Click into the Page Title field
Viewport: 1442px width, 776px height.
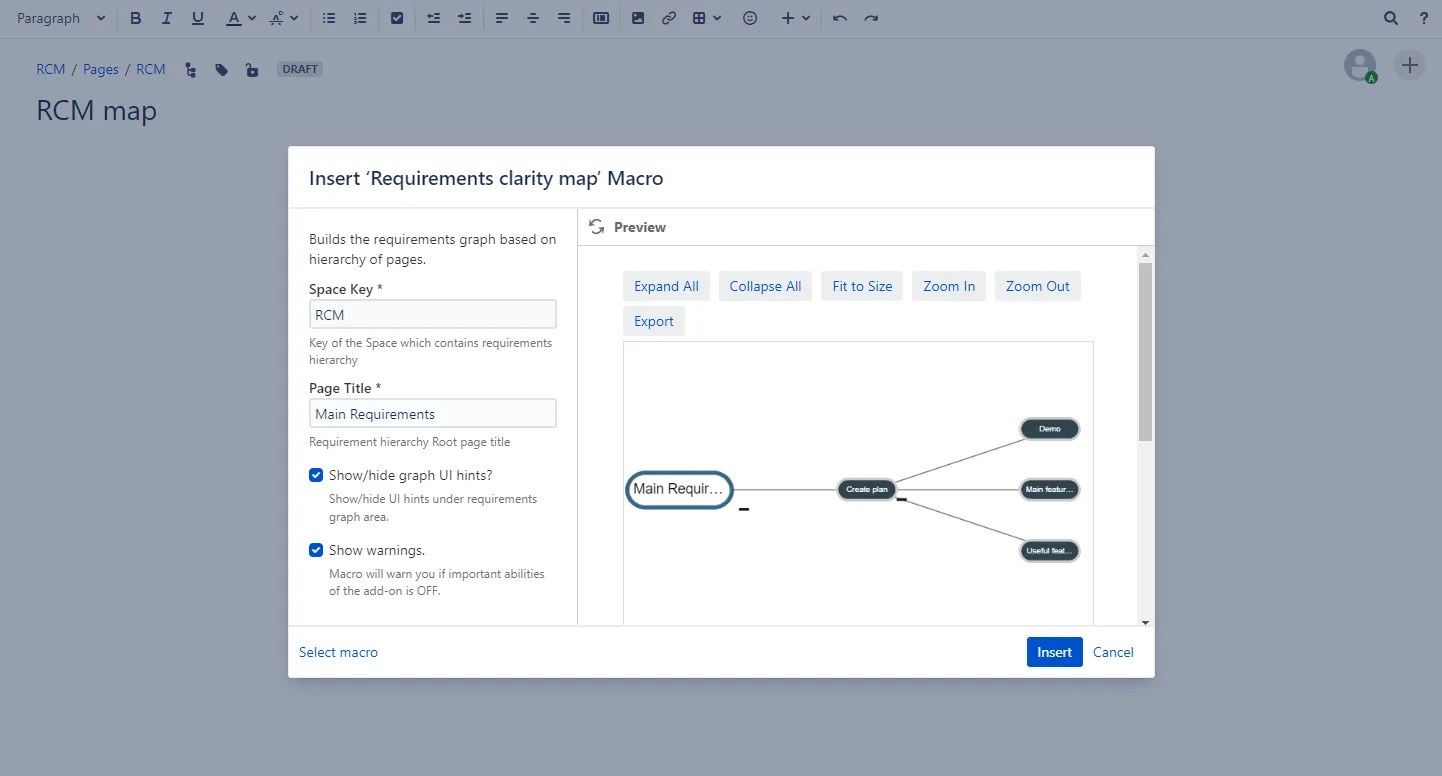[x=433, y=414]
